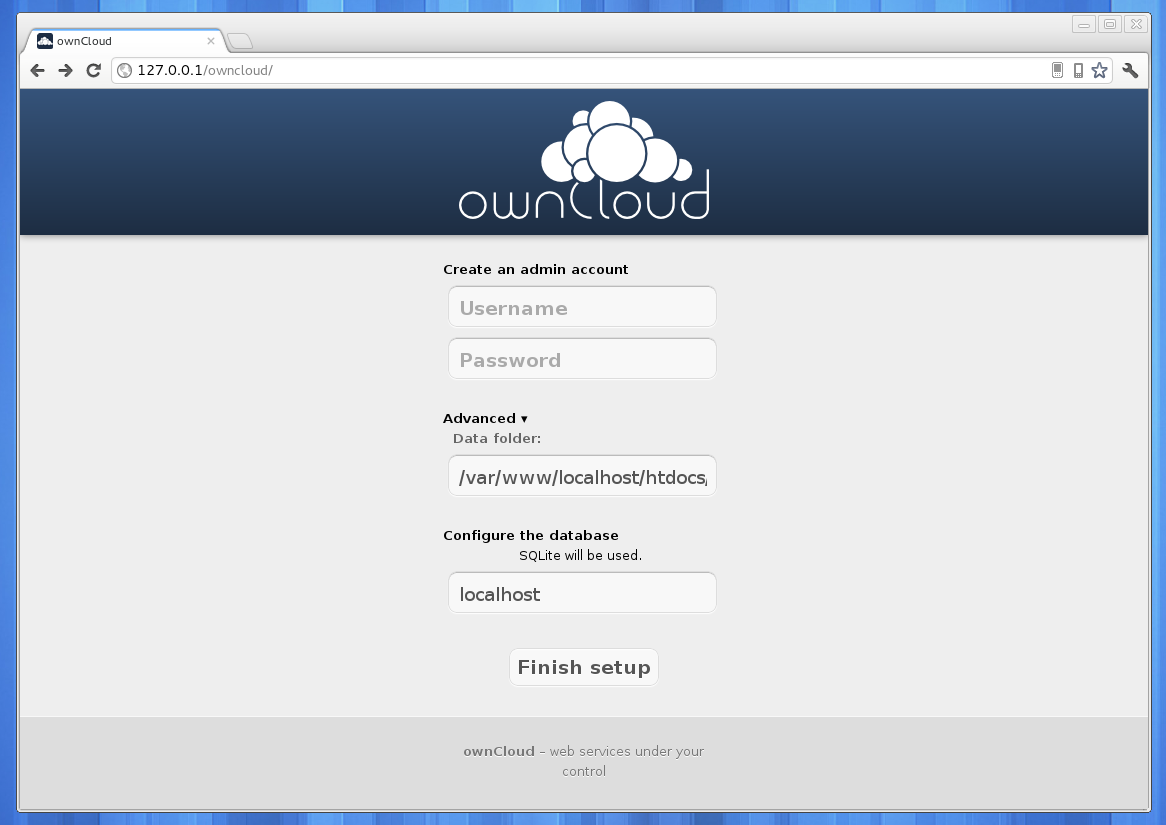
Task: Select the ownCloud browser tab
Action: point(124,41)
